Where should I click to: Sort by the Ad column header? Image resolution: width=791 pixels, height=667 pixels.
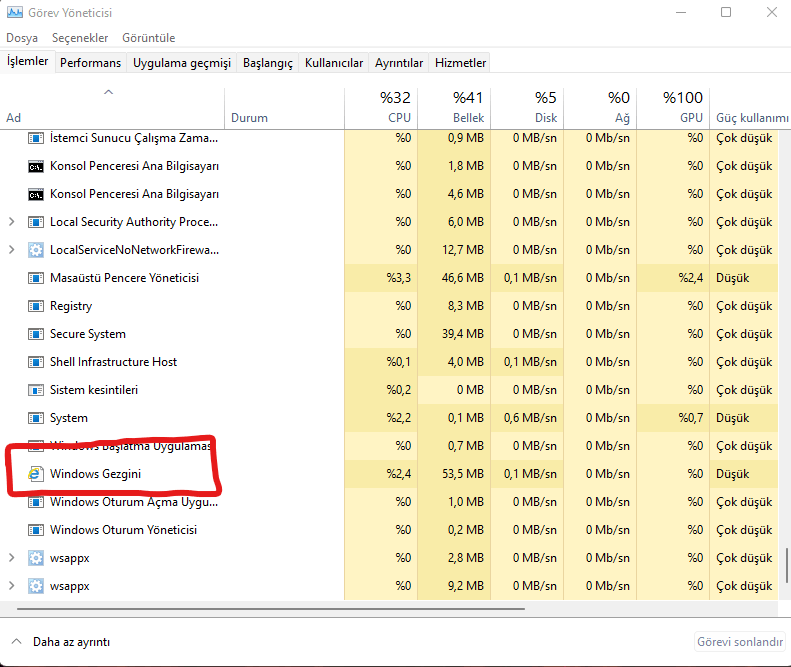pos(112,108)
